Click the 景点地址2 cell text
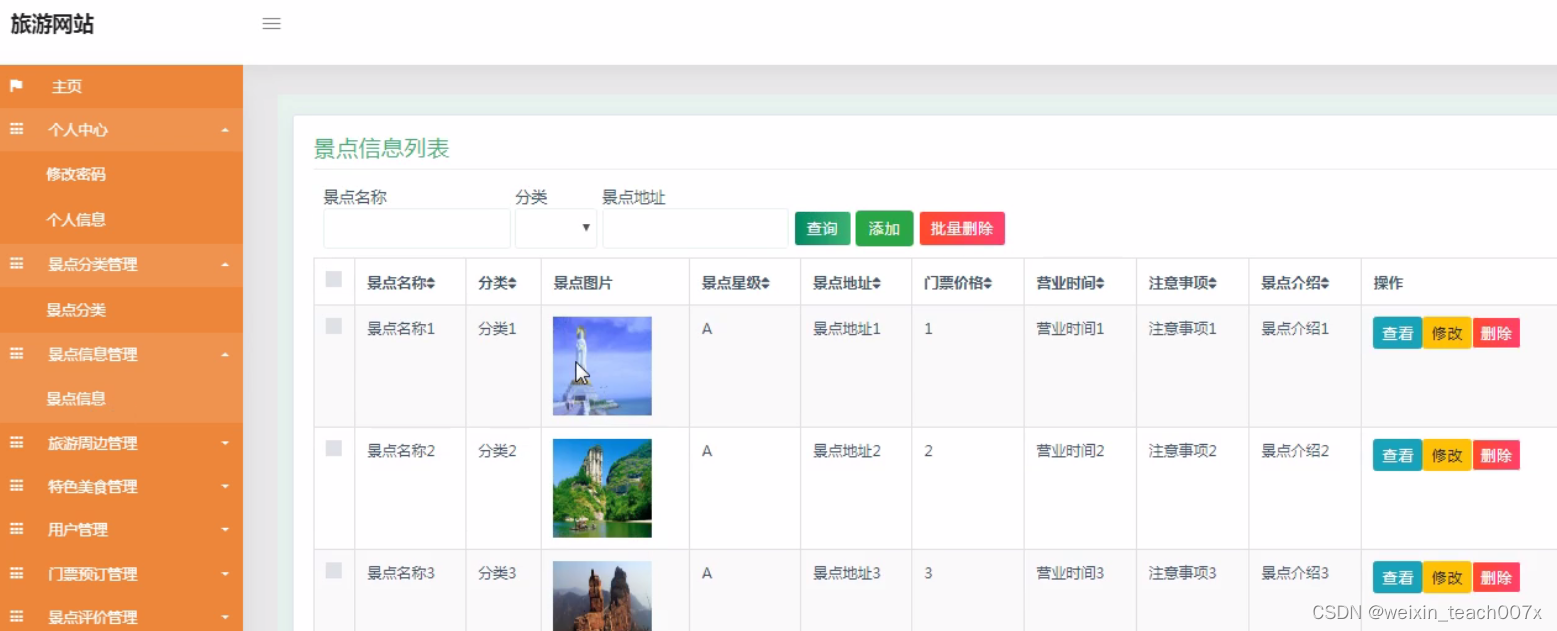1557x631 pixels. click(x=847, y=451)
